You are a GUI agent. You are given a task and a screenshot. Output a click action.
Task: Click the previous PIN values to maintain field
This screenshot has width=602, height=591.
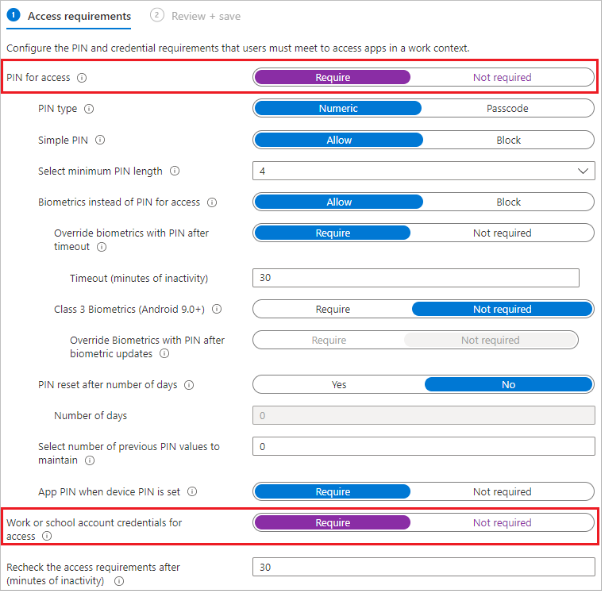424,446
